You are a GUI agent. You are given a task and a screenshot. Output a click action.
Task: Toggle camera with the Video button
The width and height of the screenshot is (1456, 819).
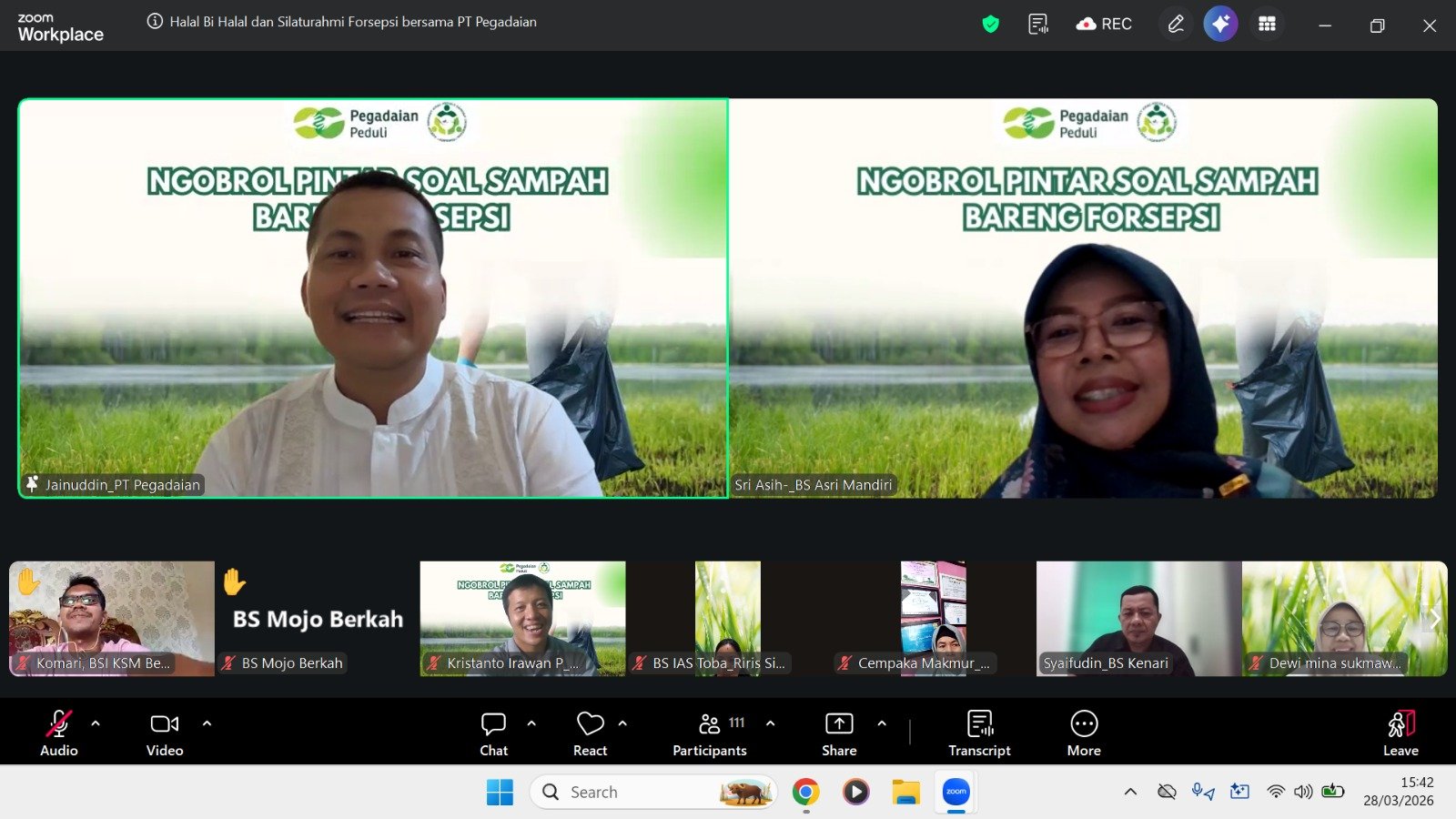pyautogui.click(x=165, y=733)
